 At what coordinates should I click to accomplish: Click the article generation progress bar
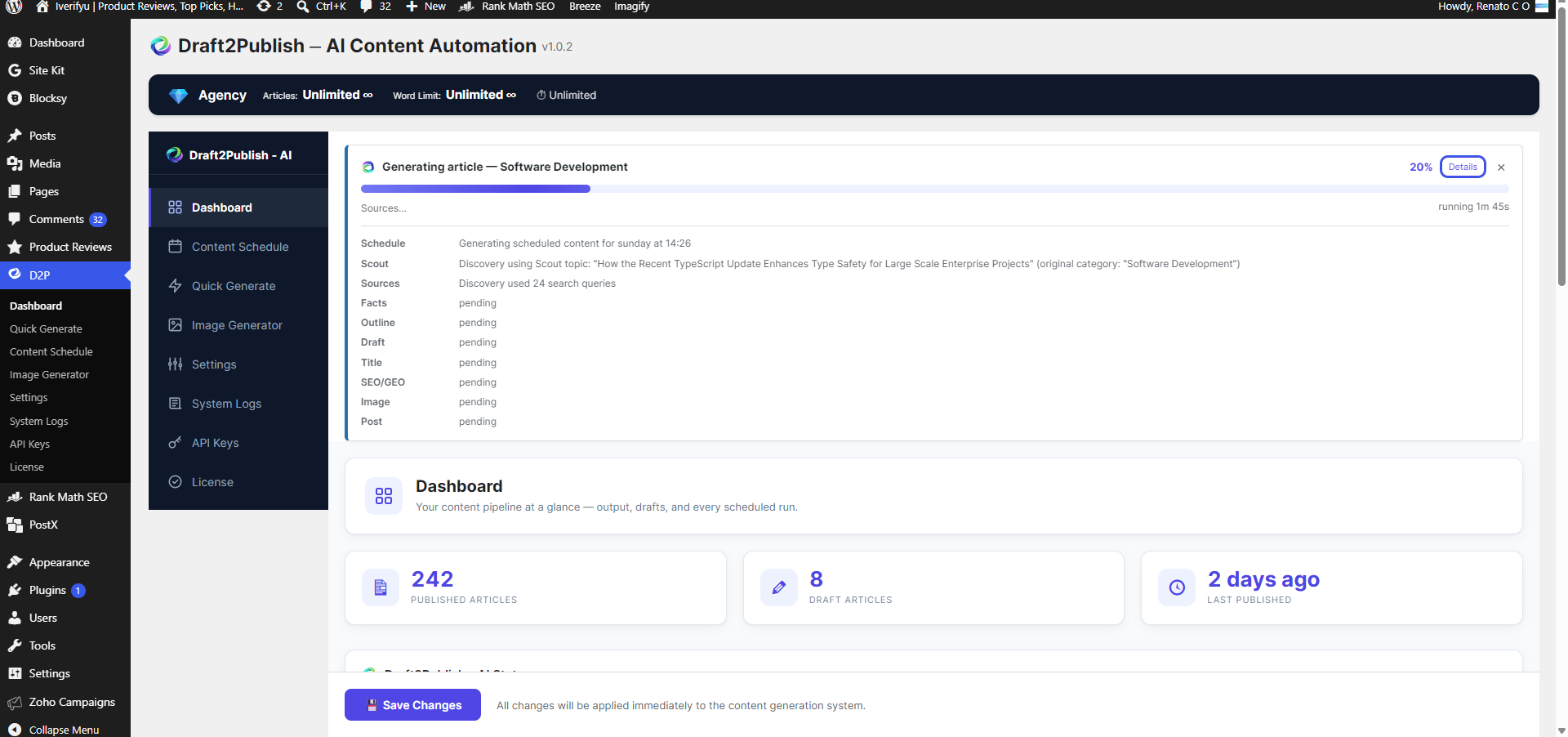click(935, 189)
